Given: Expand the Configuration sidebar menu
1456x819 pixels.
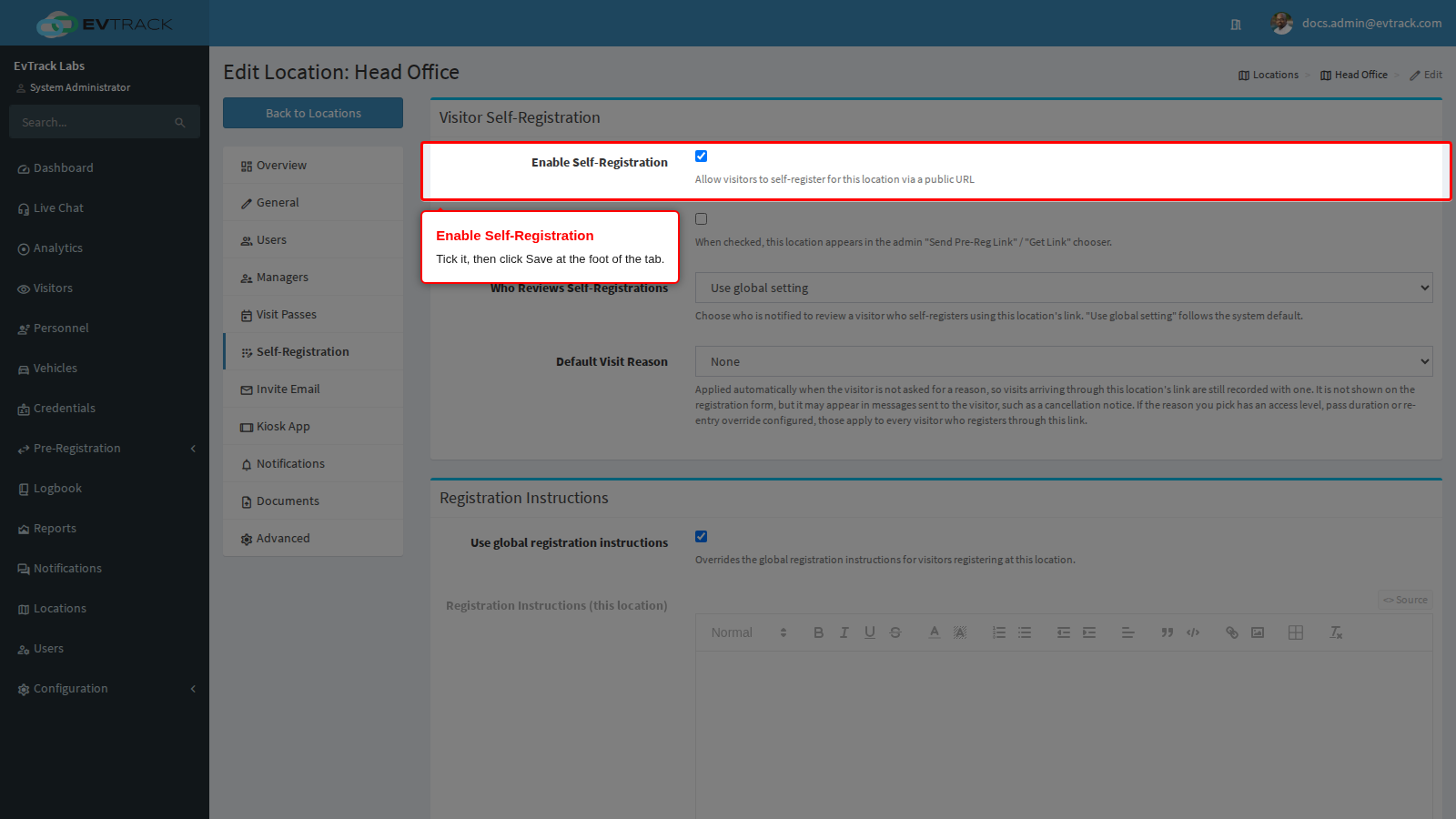Looking at the screenshot, I should pos(105,689).
